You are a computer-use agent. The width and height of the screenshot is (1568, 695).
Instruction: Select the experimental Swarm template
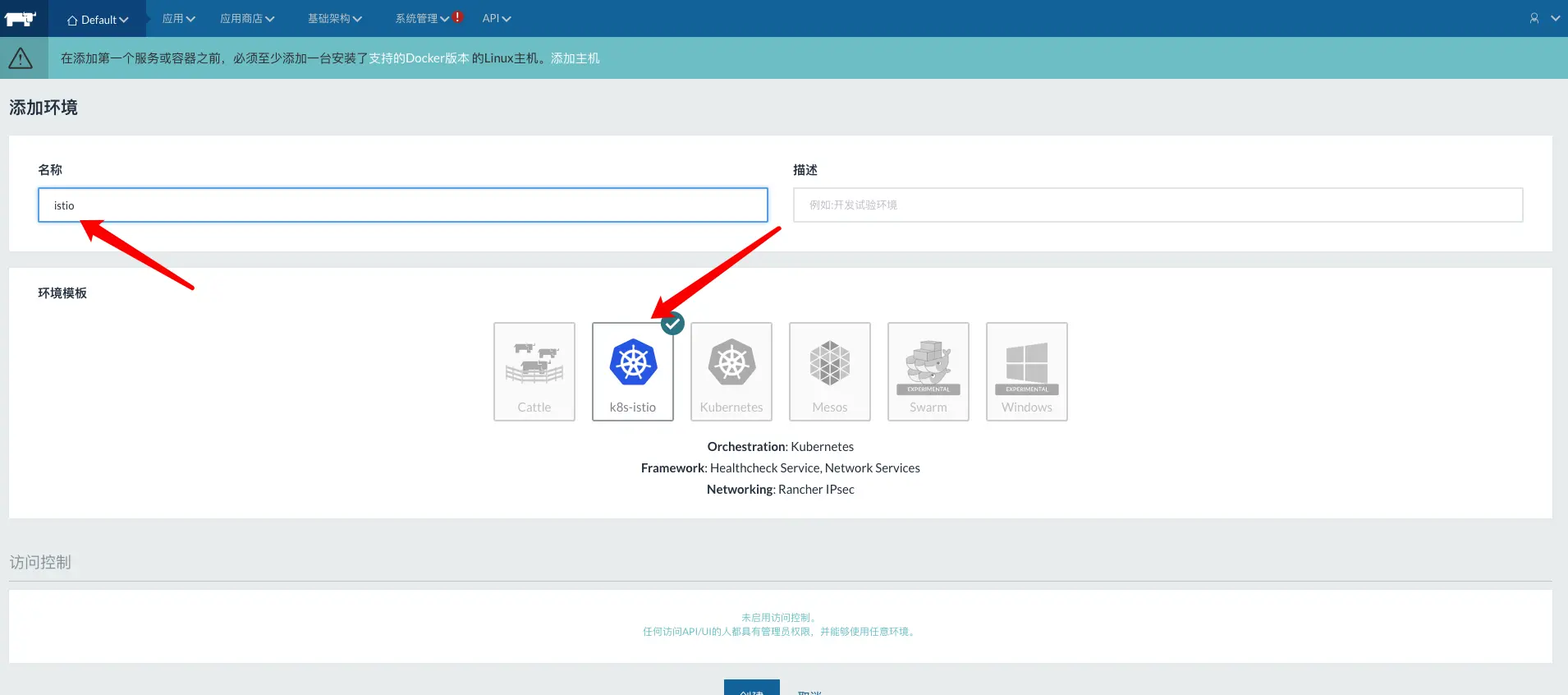(928, 371)
